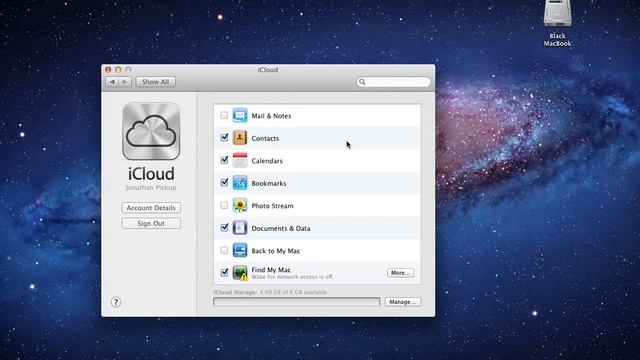This screenshot has width=640, height=360.
Task: Close the iCloud preferences window
Action: [108, 70]
